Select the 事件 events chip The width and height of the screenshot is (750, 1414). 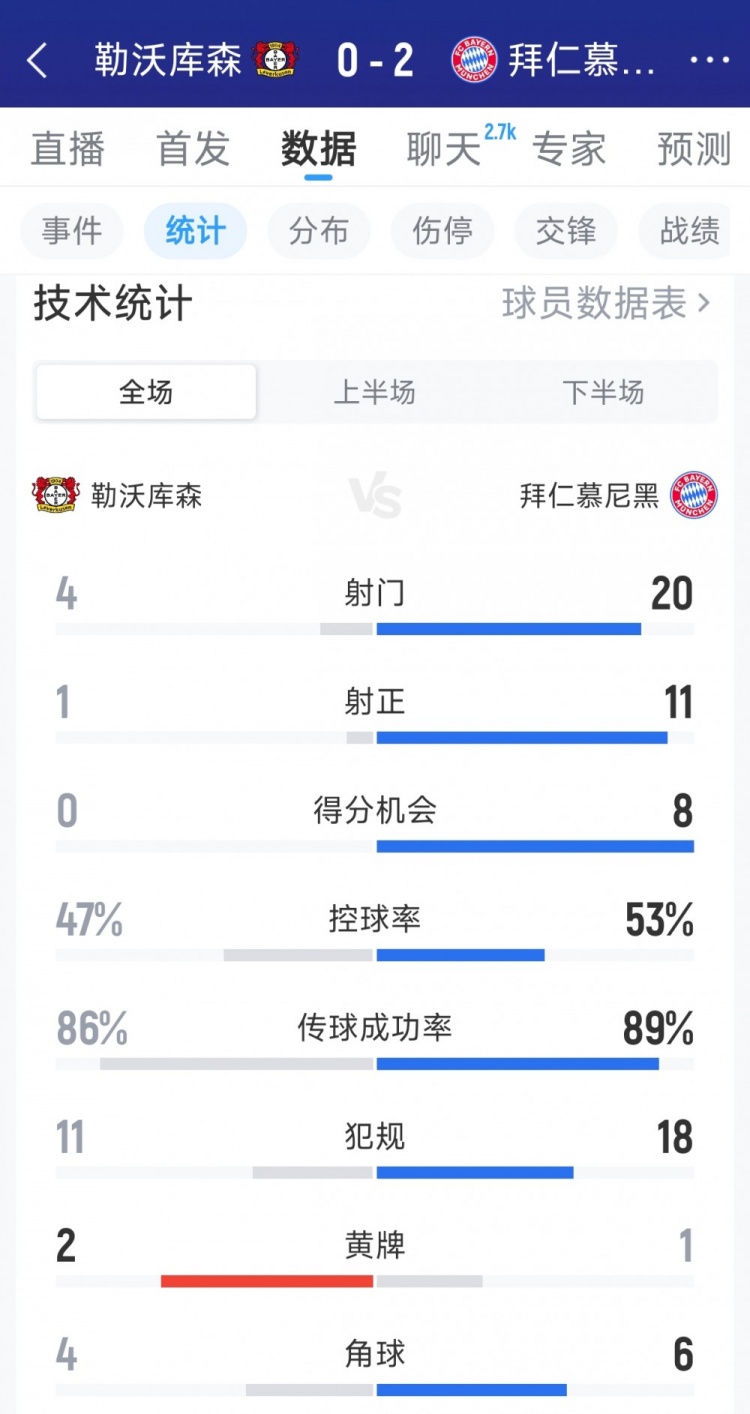pyautogui.click(x=72, y=231)
